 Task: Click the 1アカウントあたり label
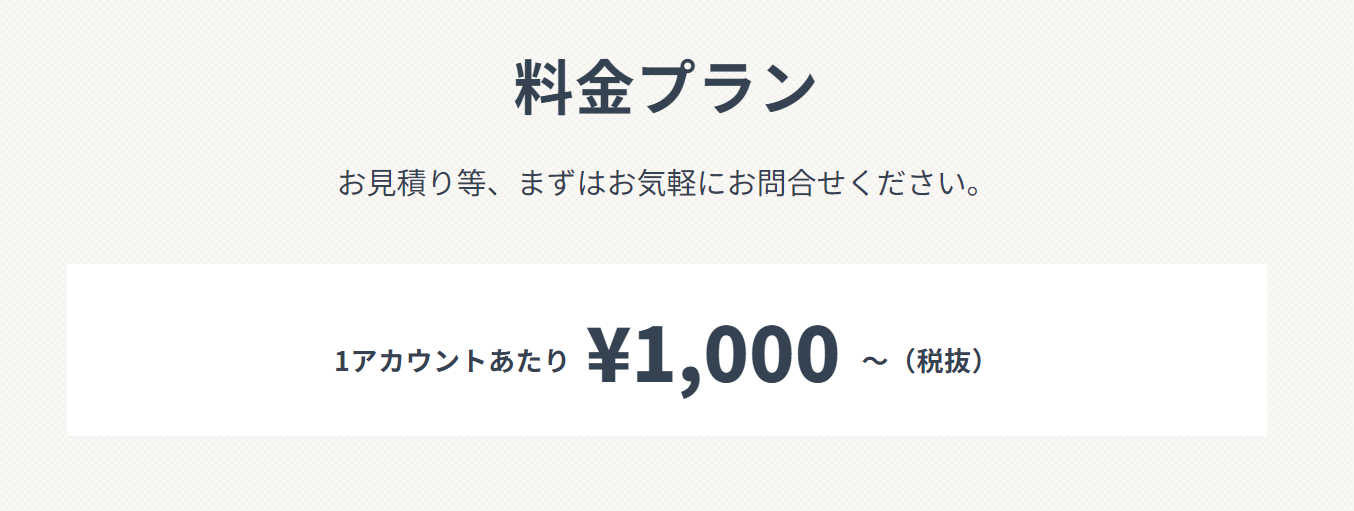click(x=451, y=361)
